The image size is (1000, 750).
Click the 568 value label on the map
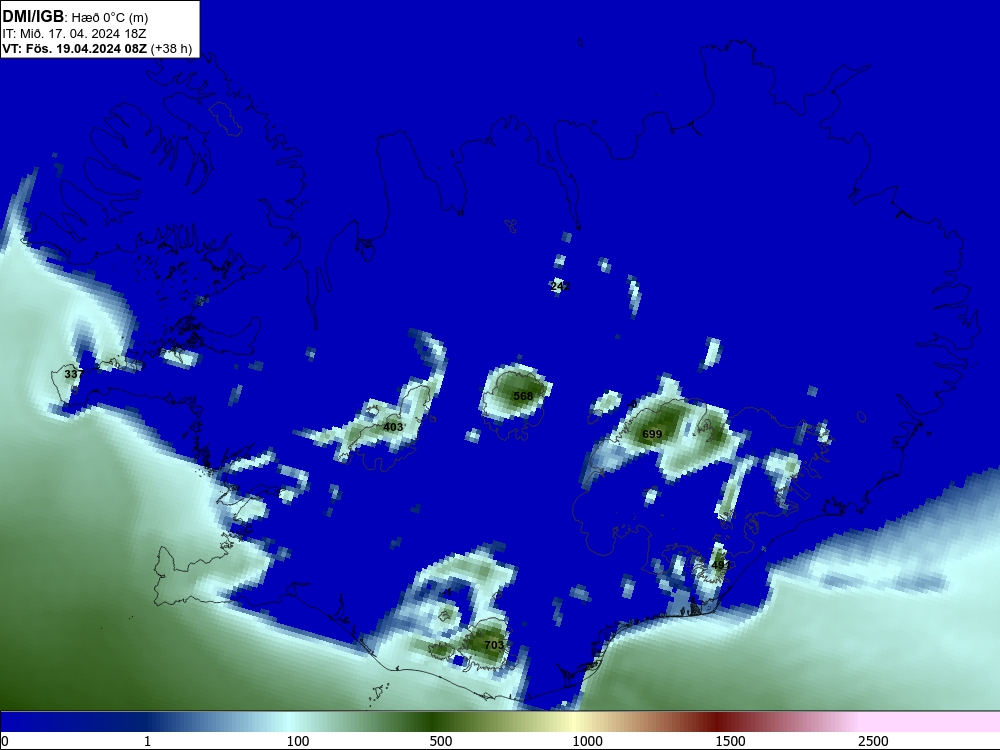click(x=523, y=396)
